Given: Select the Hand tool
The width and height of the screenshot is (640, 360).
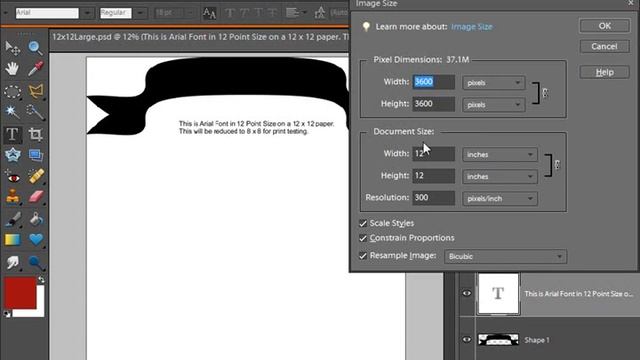Looking at the screenshot, I should 12,69.
